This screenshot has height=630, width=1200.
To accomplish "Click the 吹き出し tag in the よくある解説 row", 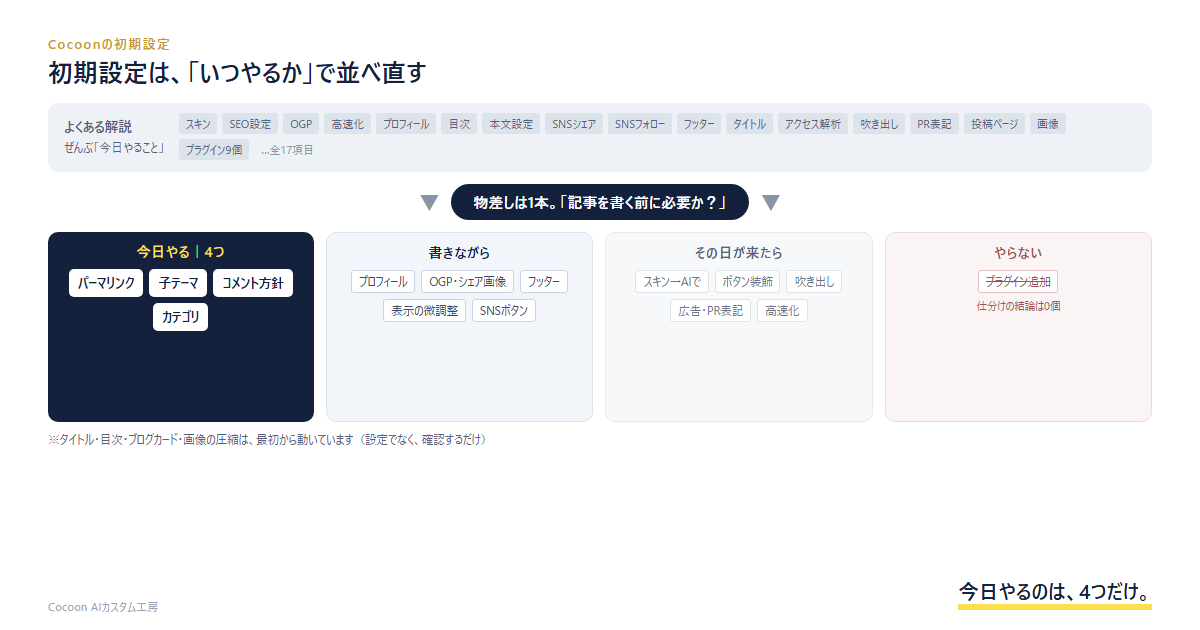I will (x=879, y=124).
